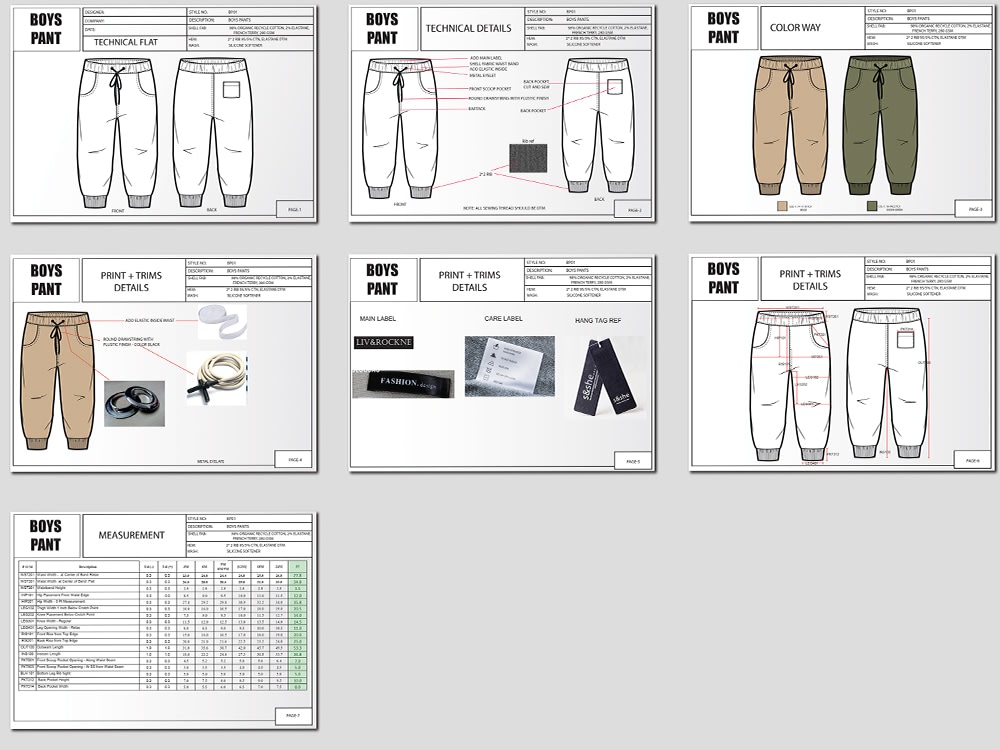This screenshot has height=750, width=1000.
Task: Click the PAGE-3 box
Action: (974, 209)
